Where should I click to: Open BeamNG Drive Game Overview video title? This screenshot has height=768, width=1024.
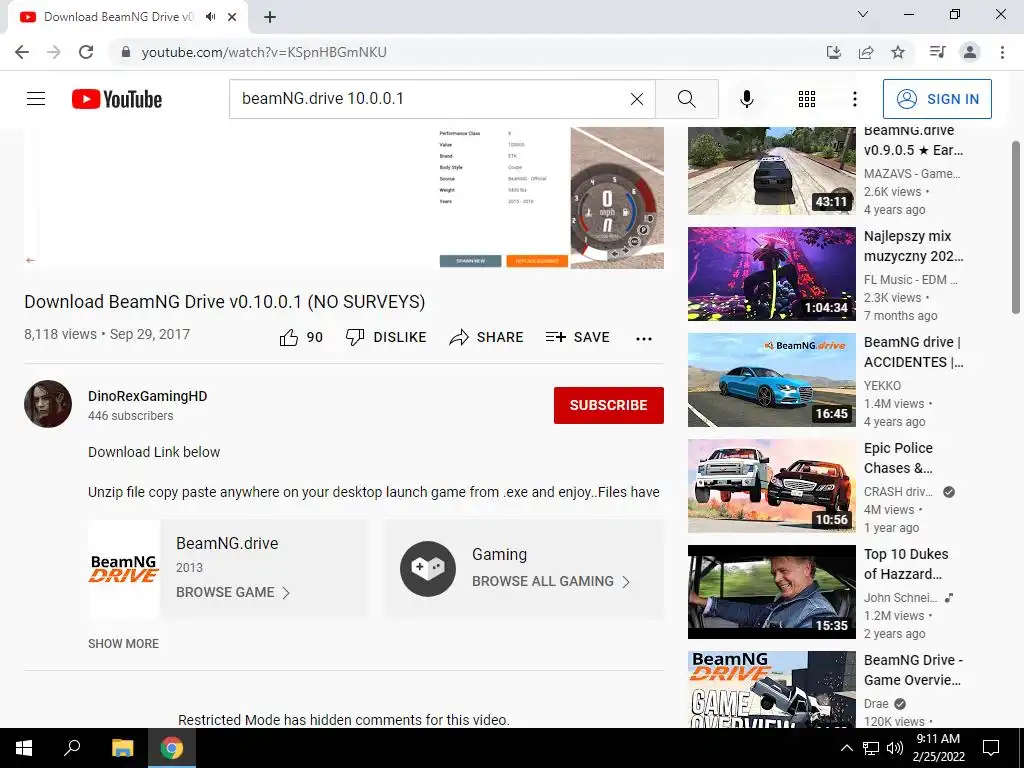coord(913,670)
